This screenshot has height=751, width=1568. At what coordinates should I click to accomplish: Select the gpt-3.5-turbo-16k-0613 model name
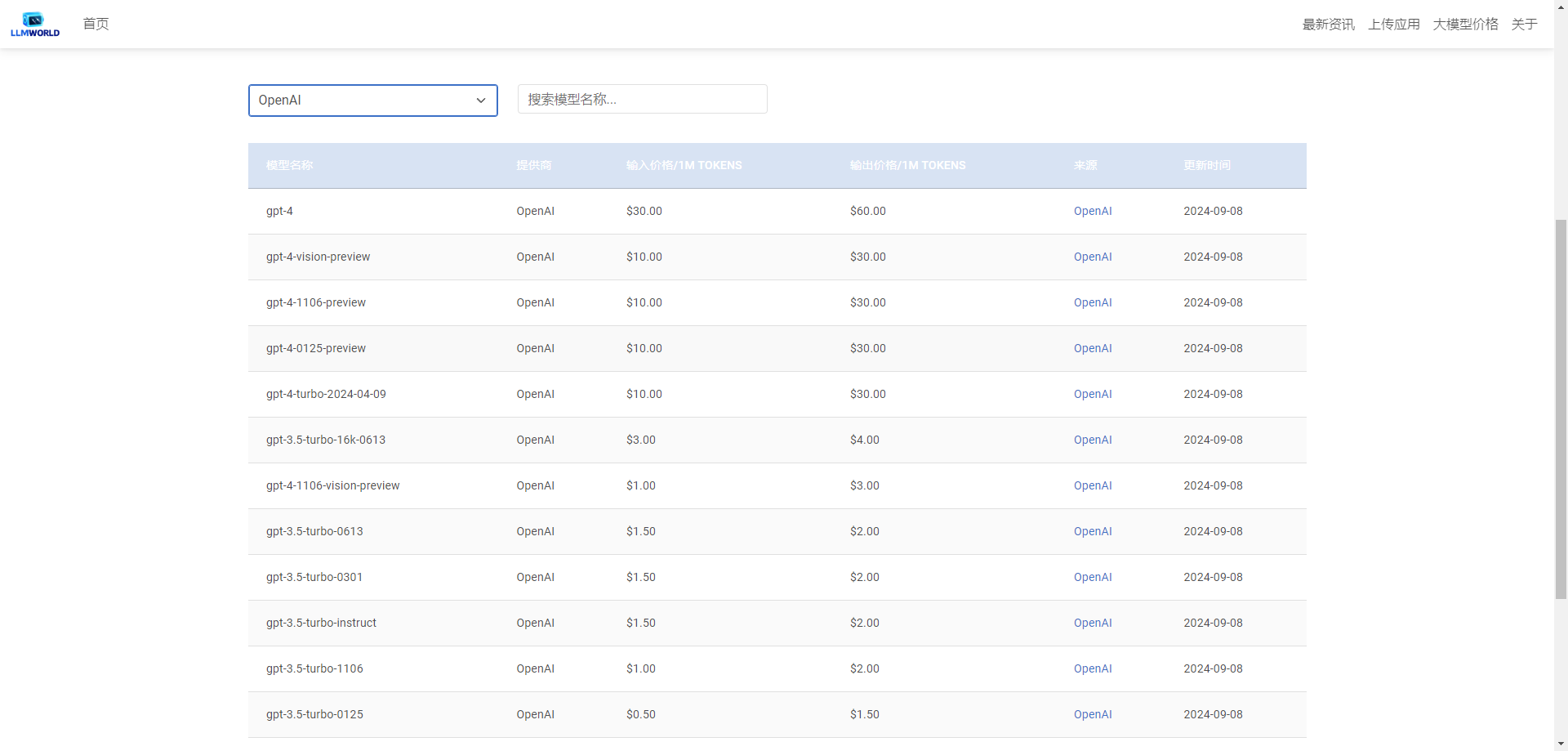coord(326,440)
